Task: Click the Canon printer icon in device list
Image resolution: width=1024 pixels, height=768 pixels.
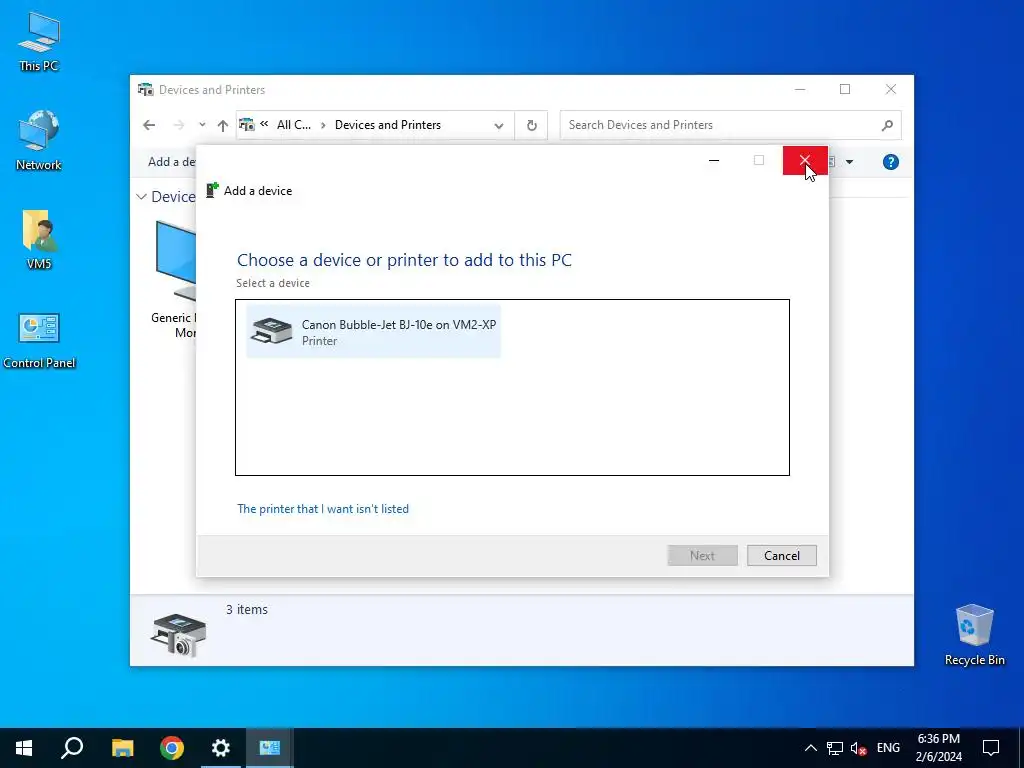Action: tap(271, 331)
